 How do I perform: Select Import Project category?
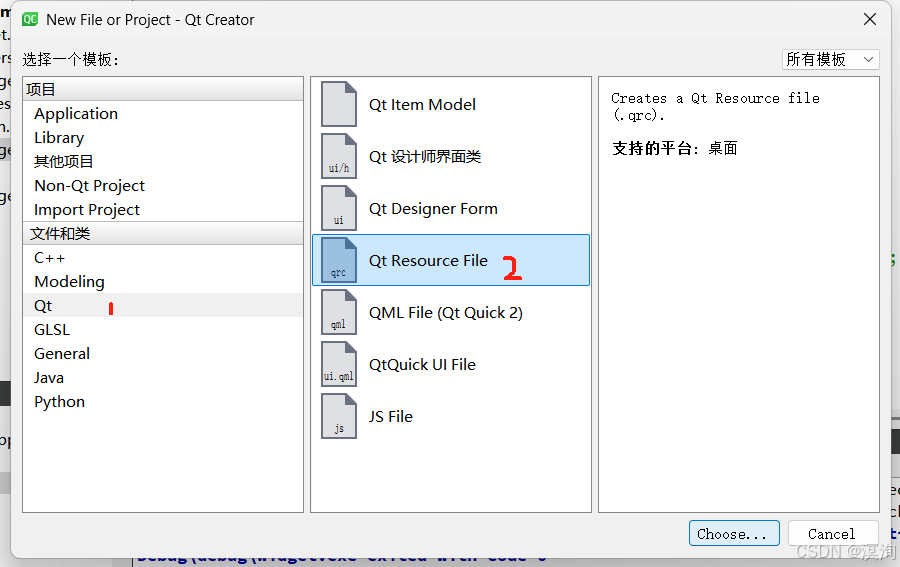pyautogui.click(x=163, y=209)
